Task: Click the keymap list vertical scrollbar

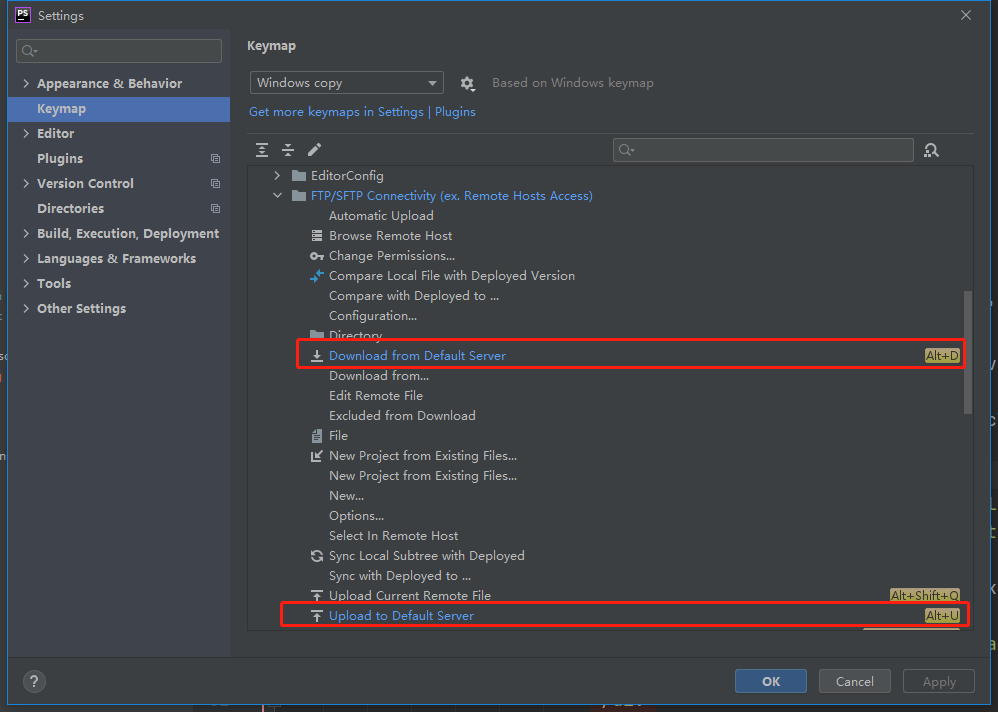Action: (x=967, y=353)
